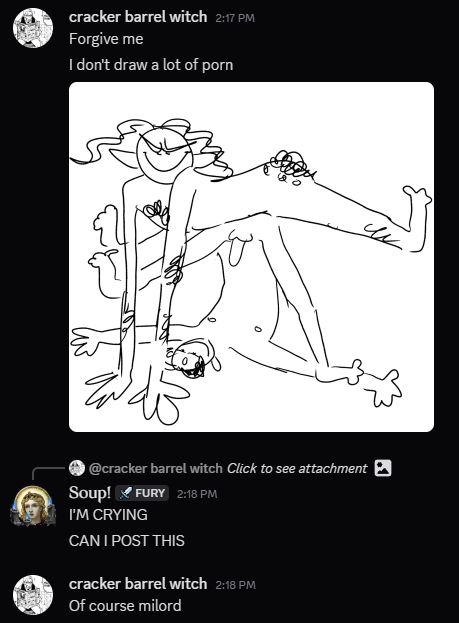
Task: Select the "I'M CRYING" message
Action: pos(108,515)
